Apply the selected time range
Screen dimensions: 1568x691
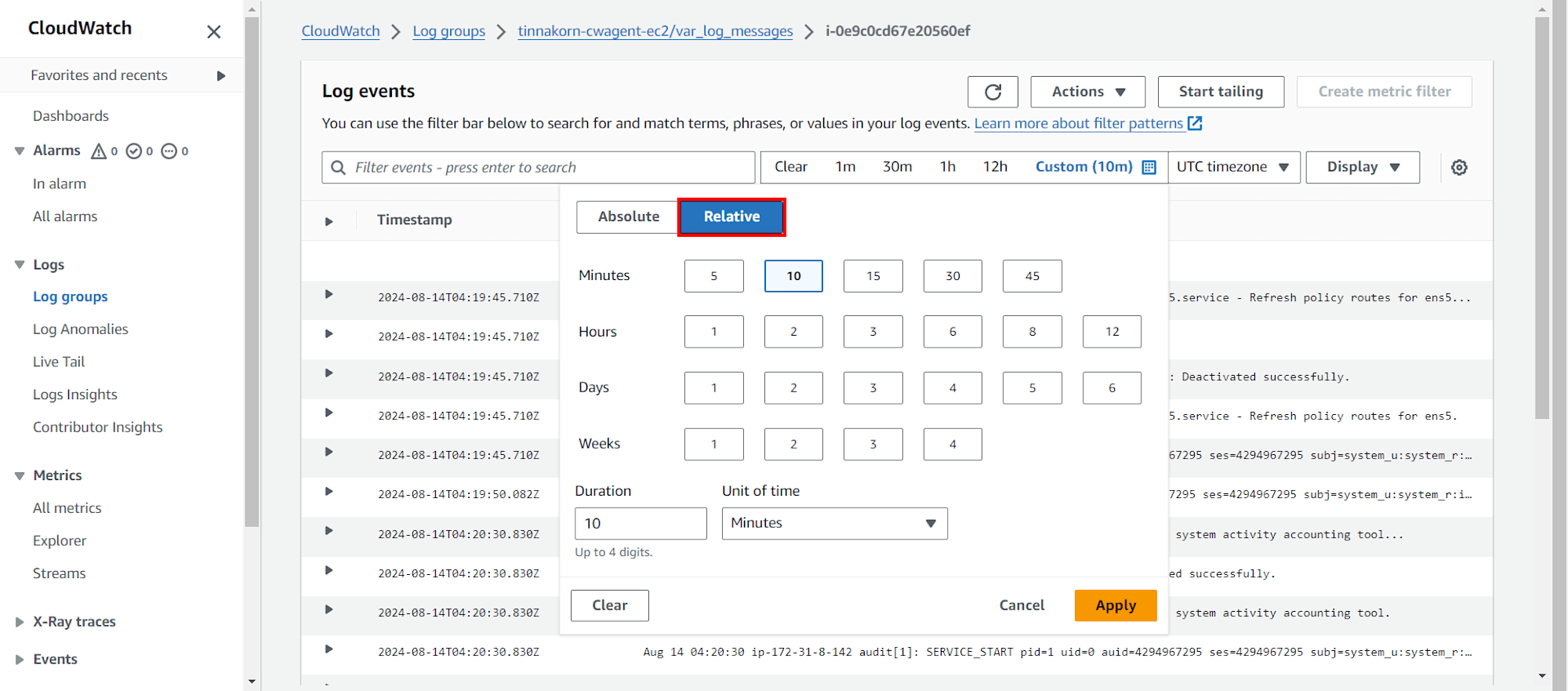pyautogui.click(x=1116, y=606)
